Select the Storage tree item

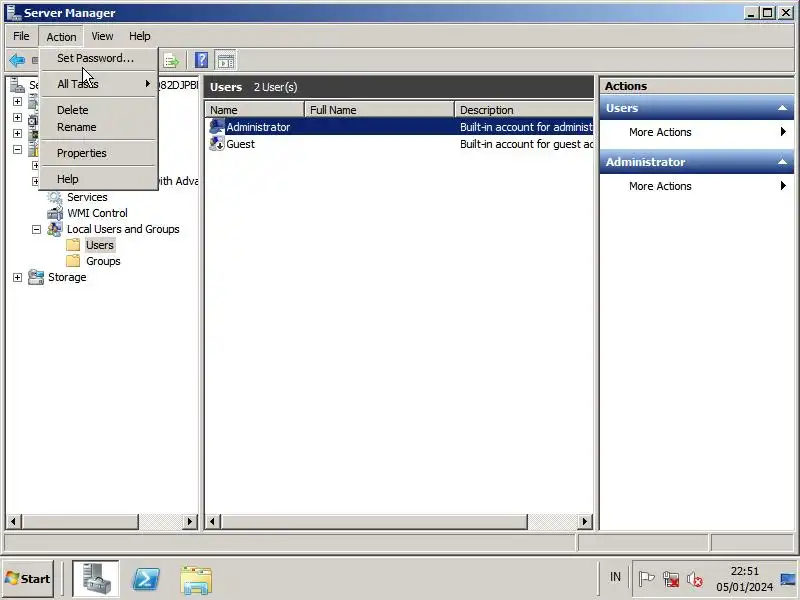click(67, 277)
